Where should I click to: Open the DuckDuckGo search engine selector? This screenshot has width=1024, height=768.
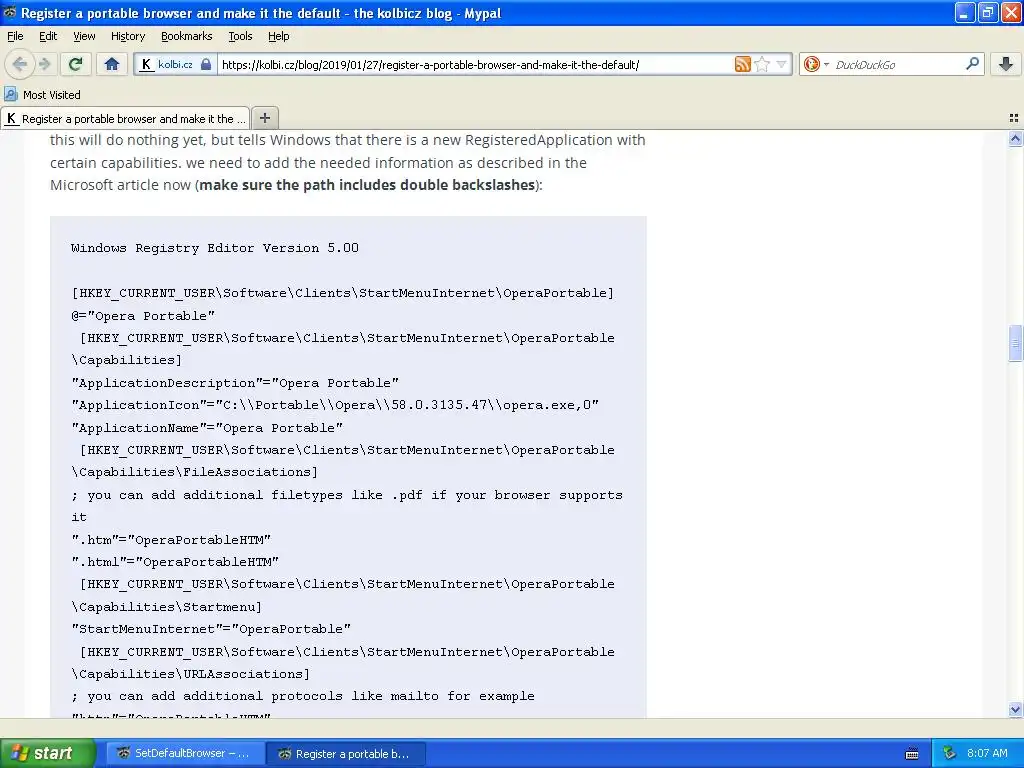(x=815, y=64)
